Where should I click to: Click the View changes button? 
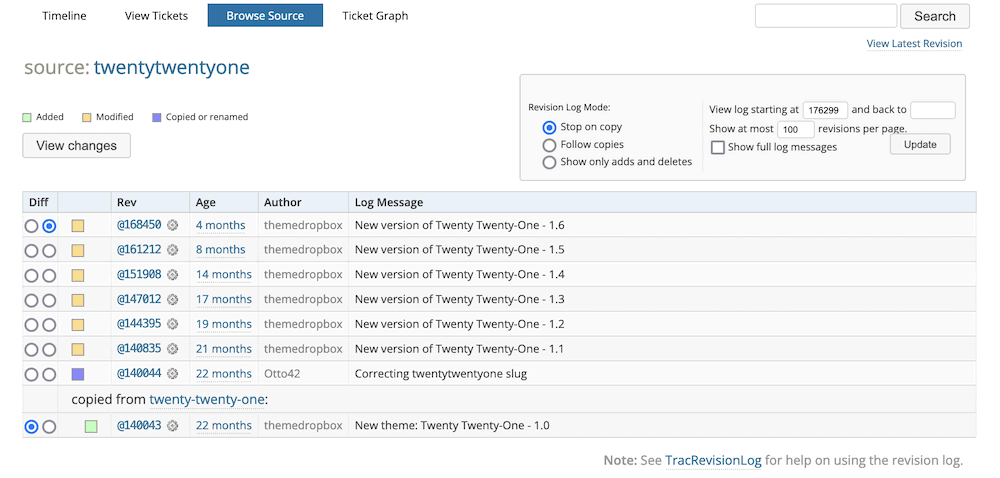point(77,145)
